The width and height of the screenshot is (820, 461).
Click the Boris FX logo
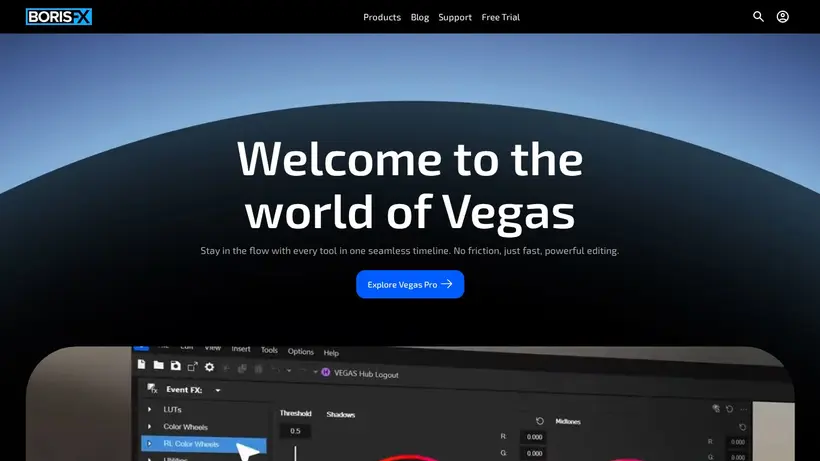[x=59, y=17]
